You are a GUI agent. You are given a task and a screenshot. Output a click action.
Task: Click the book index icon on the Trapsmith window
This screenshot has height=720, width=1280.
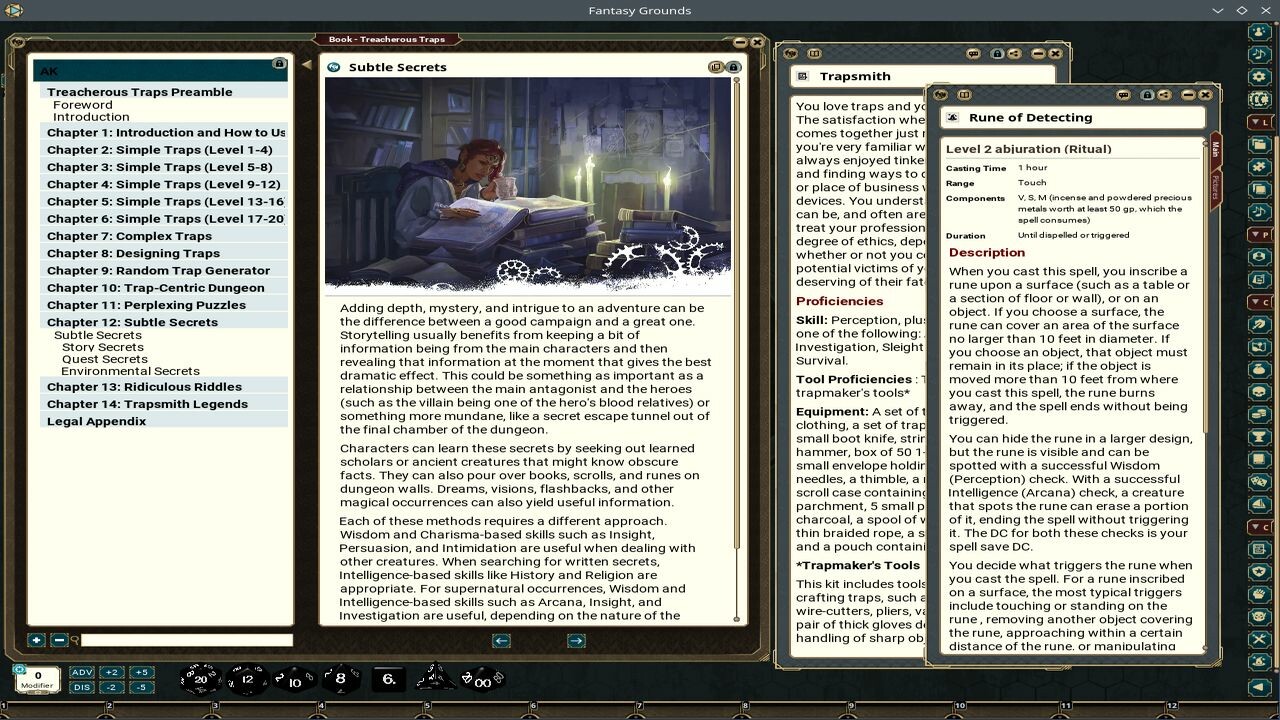[814, 53]
